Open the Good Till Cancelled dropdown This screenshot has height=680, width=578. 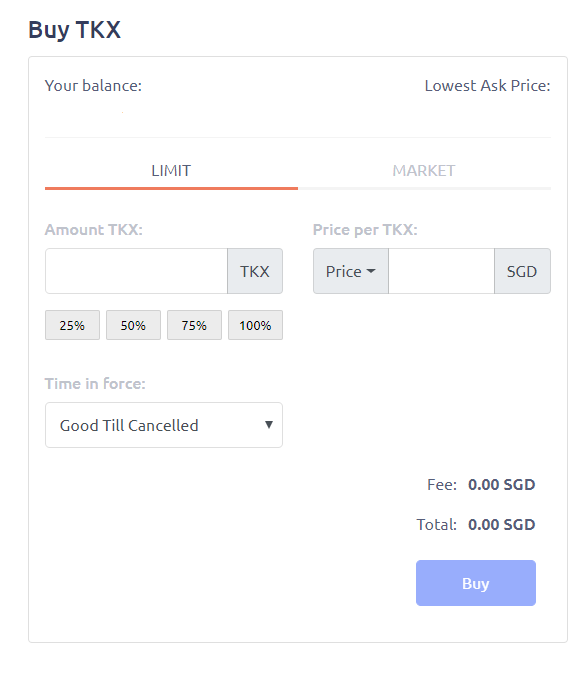coord(164,425)
